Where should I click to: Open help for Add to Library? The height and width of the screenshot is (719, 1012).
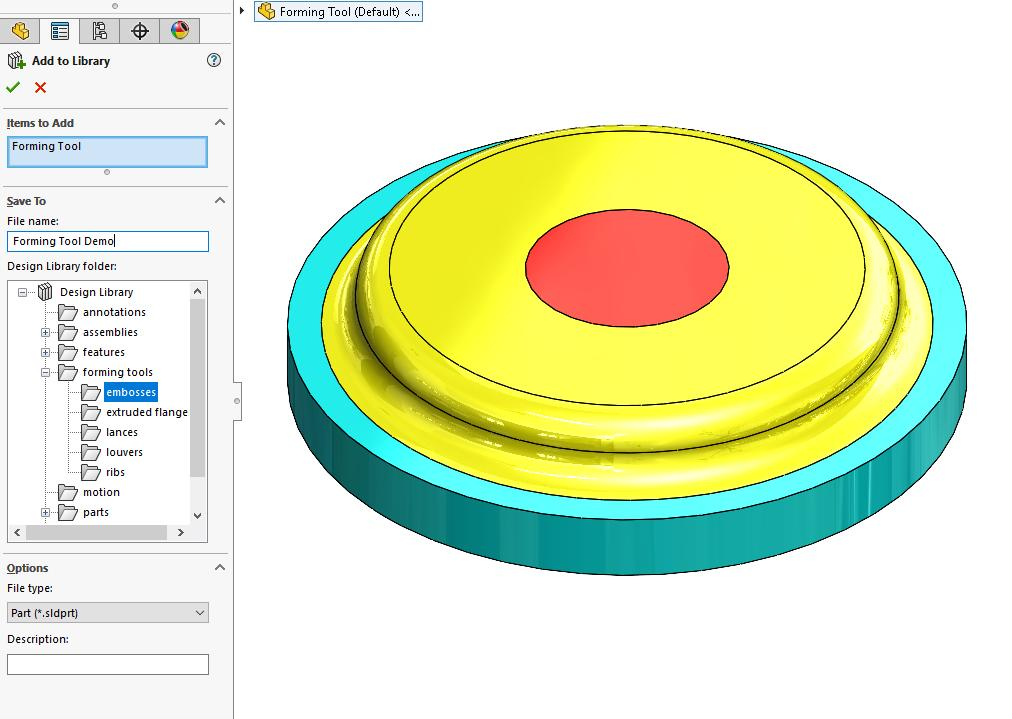point(213,60)
